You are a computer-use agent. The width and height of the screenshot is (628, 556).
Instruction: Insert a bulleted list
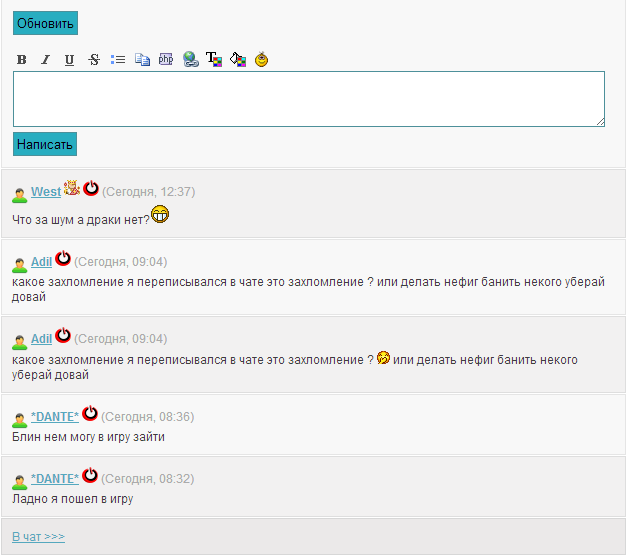[118, 60]
